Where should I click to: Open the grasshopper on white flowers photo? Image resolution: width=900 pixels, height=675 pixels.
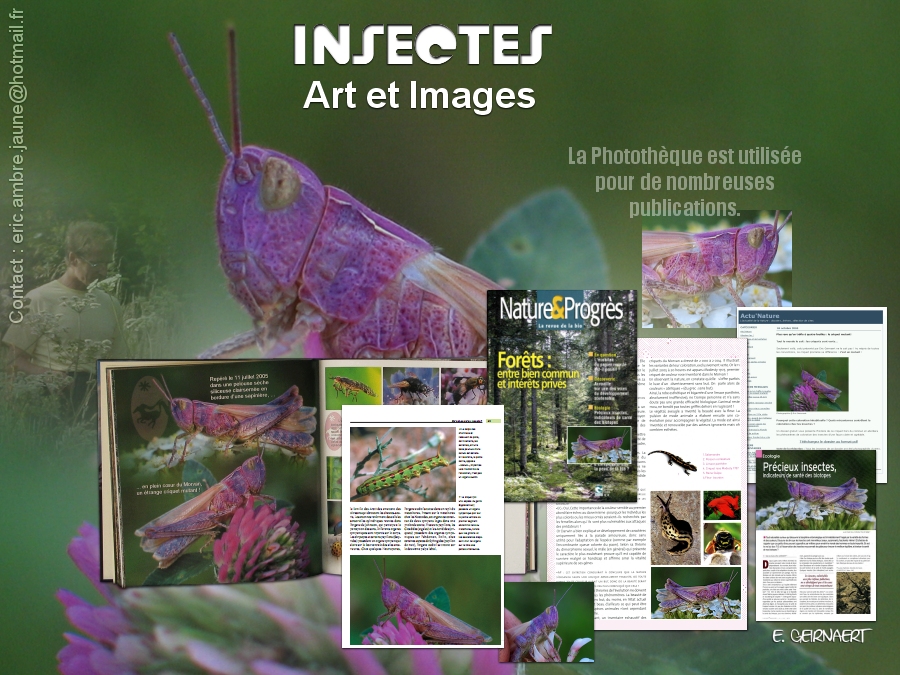pyautogui.click(x=716, y=269)
